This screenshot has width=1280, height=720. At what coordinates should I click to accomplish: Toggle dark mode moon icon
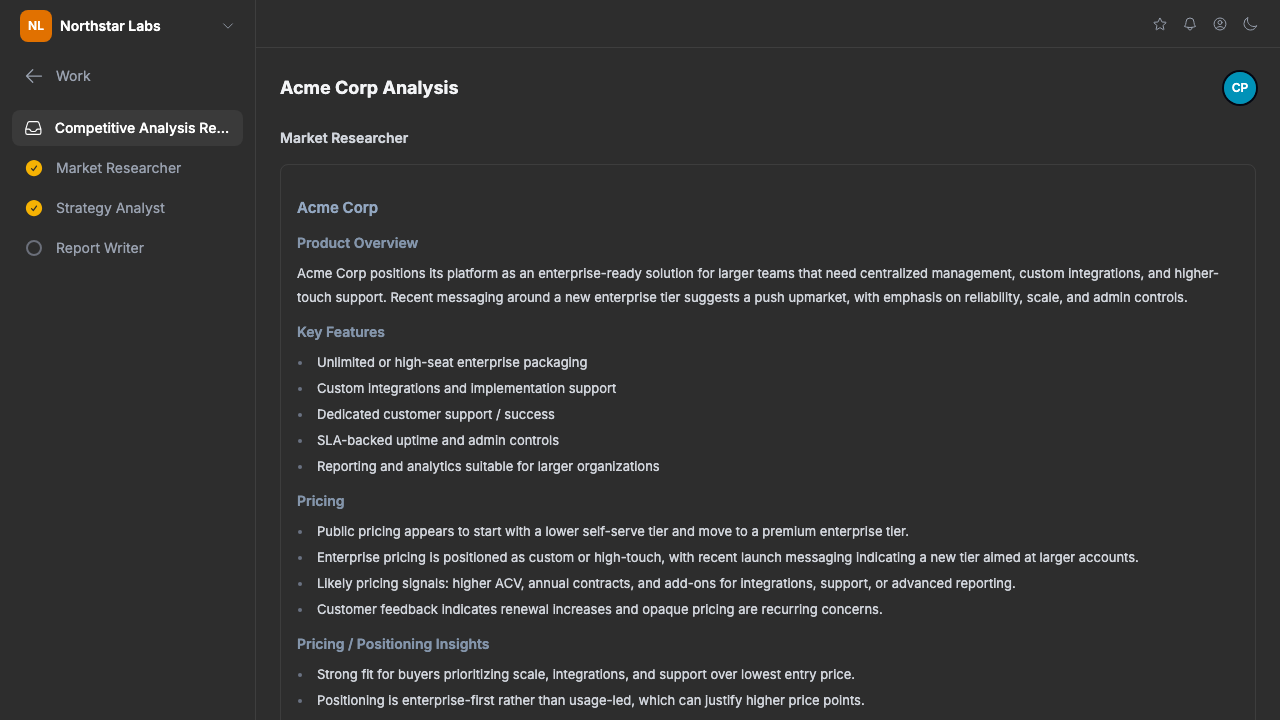click(1250, 24)
